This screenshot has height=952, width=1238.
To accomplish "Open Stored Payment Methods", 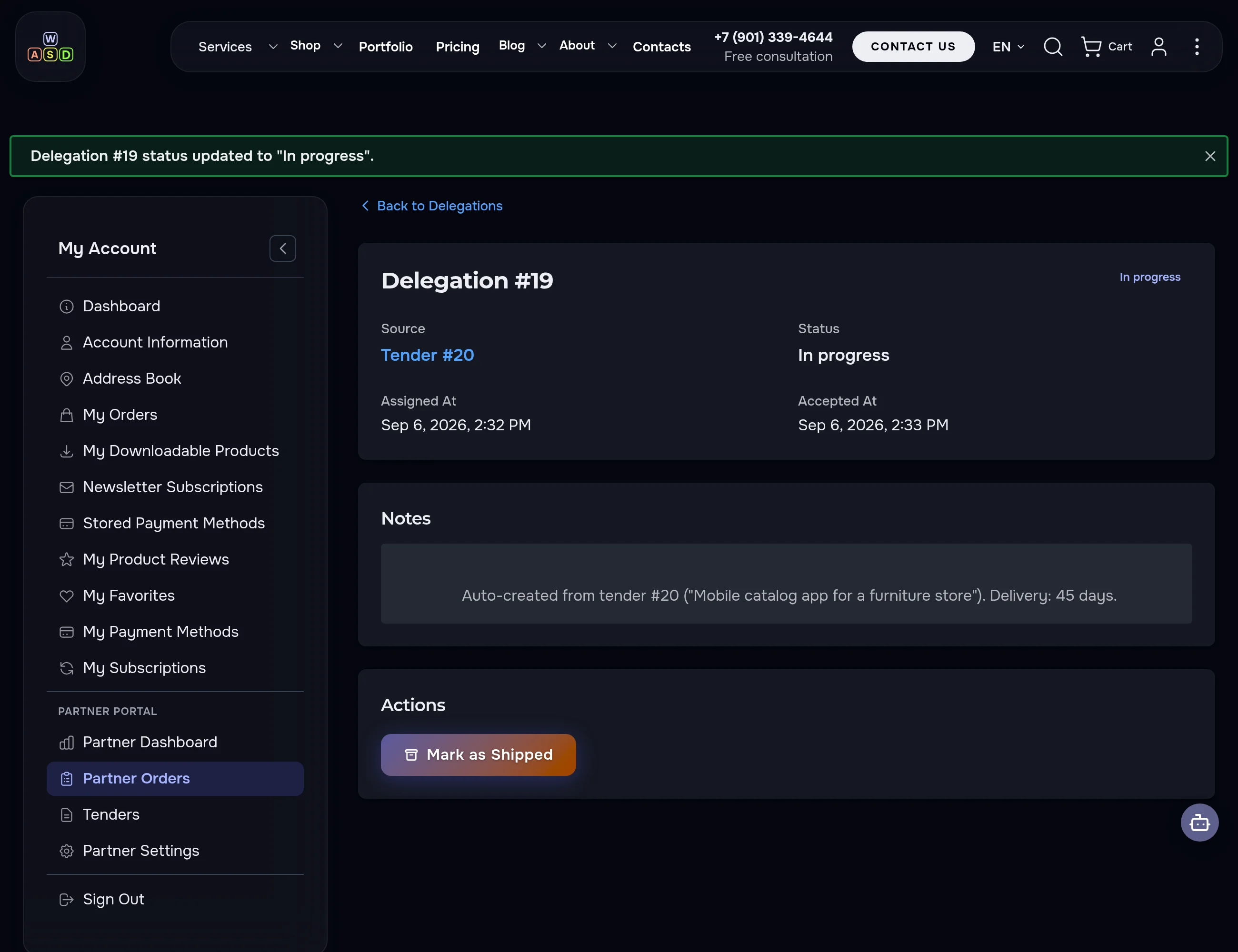I will pos(175,523).
